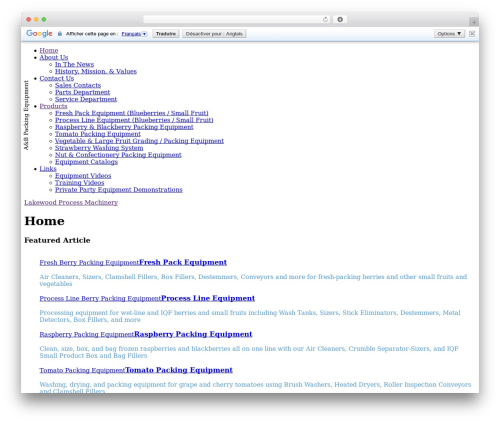Open Equipment Videos link

pyautogui.click(x=83, y=176)
